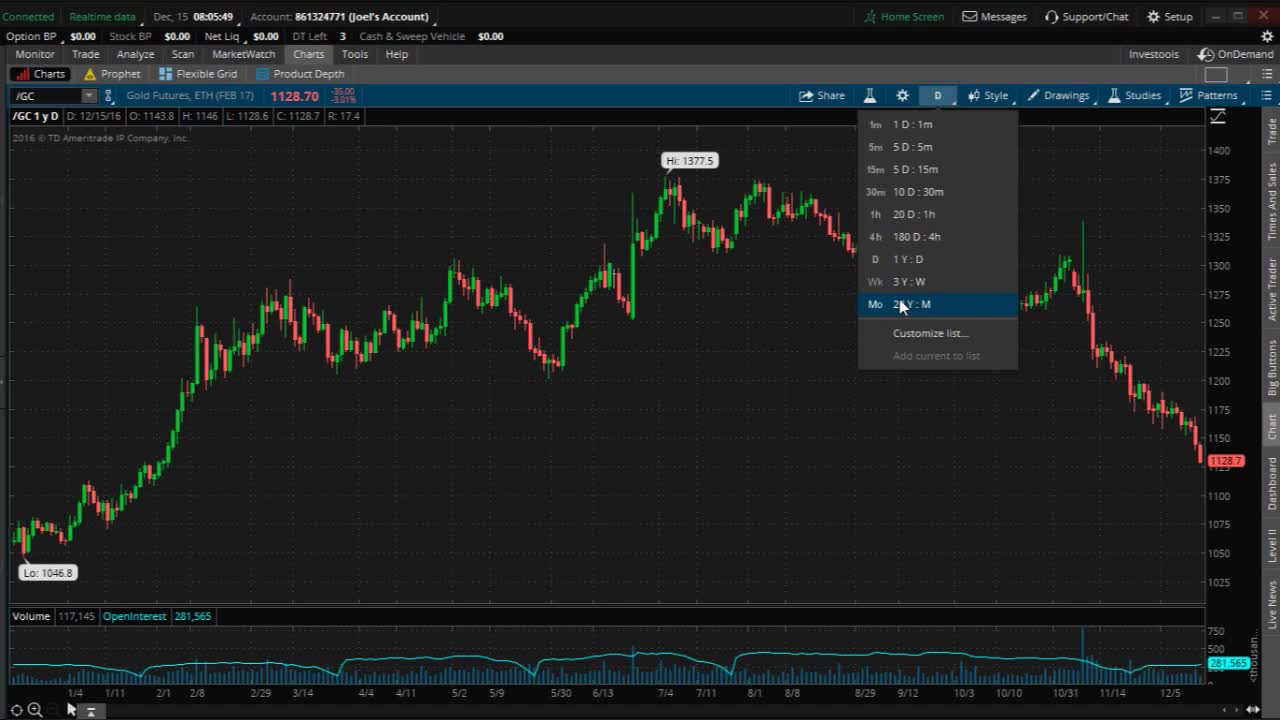Open the Chart side panel
The width and height of the screenshot is (1280, 720).
(x=1272, y=426)
